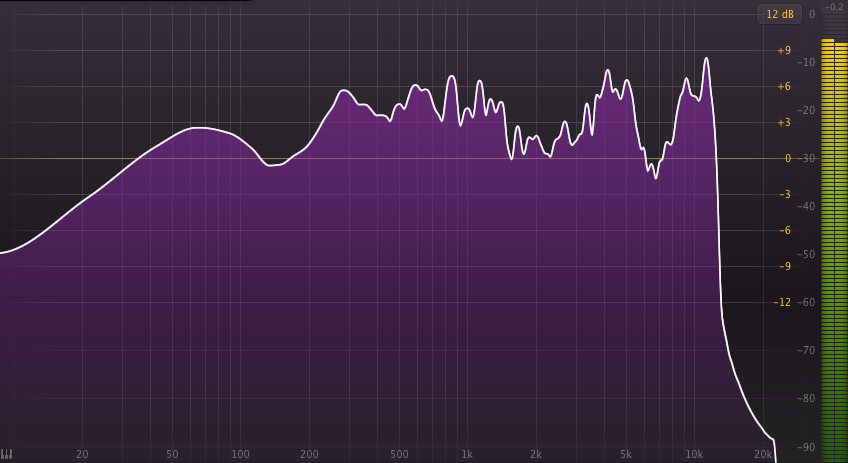Click the 20 Hz frequency label
Screen dimensions: 848x463
click(x=82, y=454)
